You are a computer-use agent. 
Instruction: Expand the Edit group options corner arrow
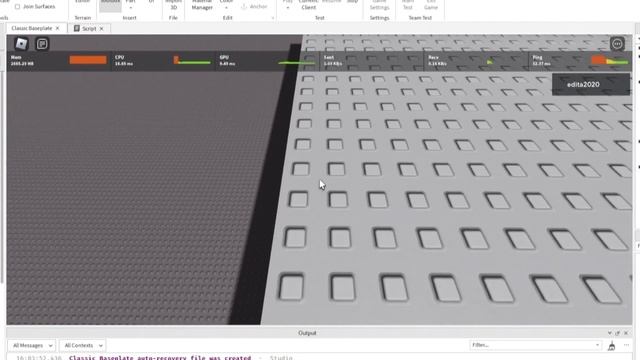(273, 18)
